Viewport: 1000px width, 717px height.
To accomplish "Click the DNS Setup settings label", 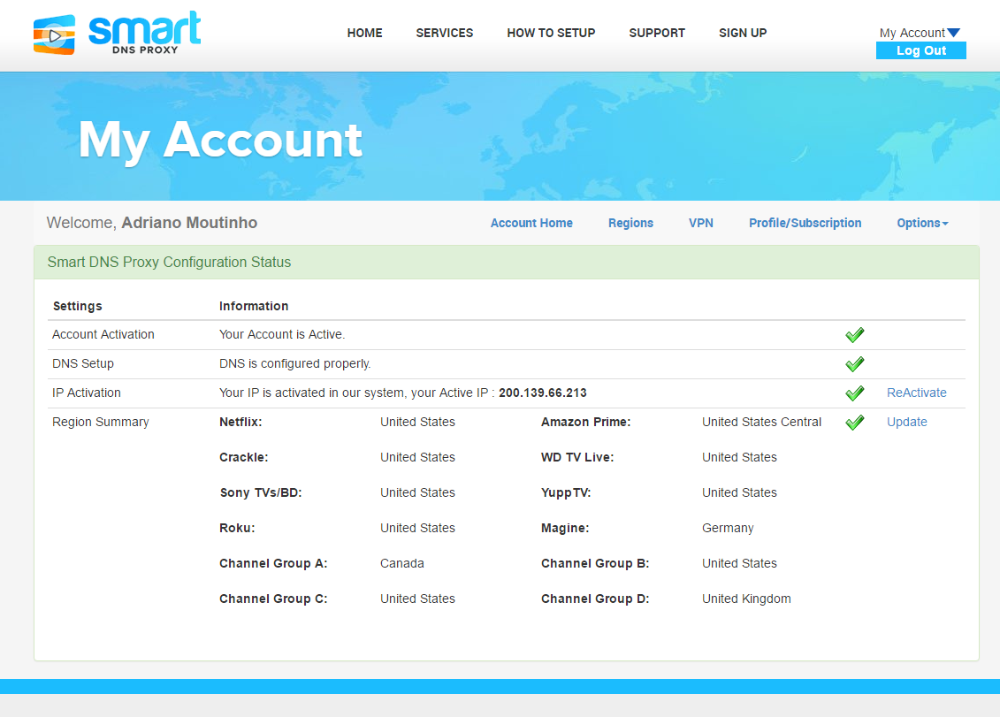I will click(x=83, y=364).
